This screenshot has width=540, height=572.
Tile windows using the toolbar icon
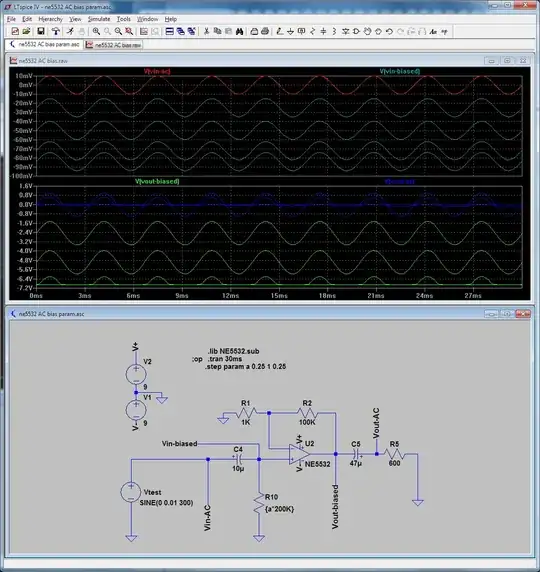pyautogui.click(x=169, y=31)
